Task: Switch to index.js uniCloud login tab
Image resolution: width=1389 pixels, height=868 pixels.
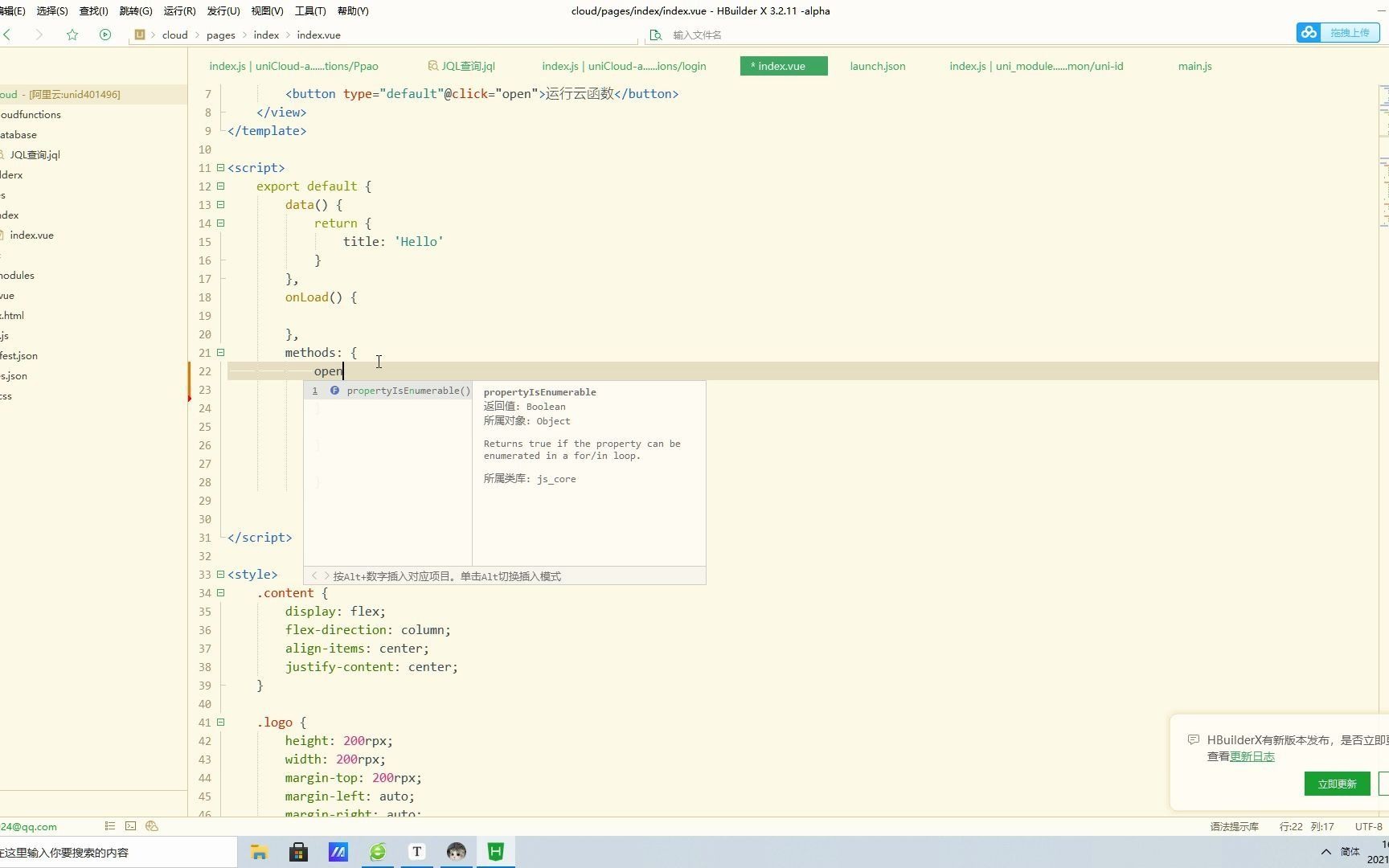Action: [x=624, y=66]
